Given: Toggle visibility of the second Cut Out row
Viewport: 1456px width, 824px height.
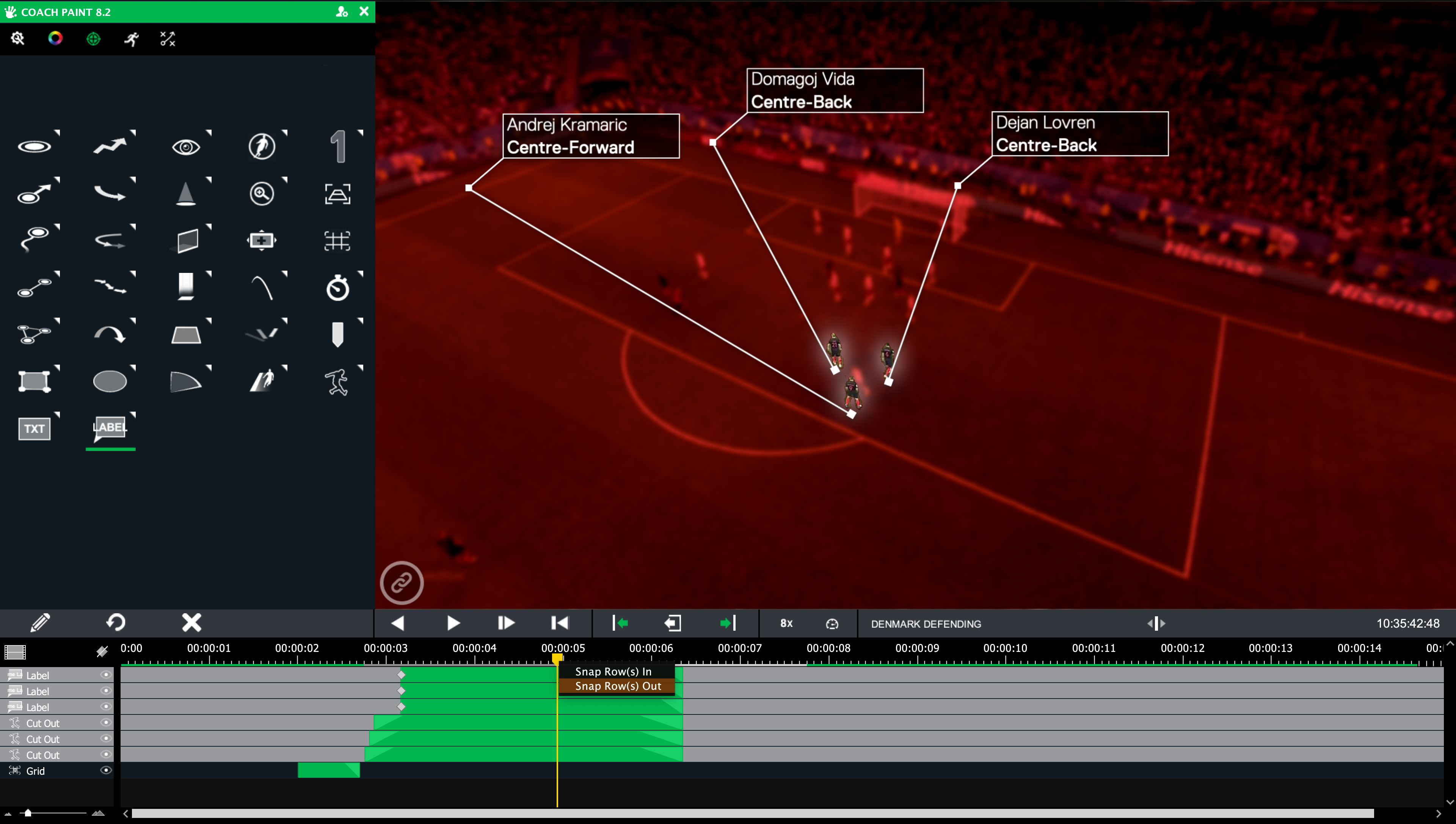Looking at the screenshot, I should 106,738.
